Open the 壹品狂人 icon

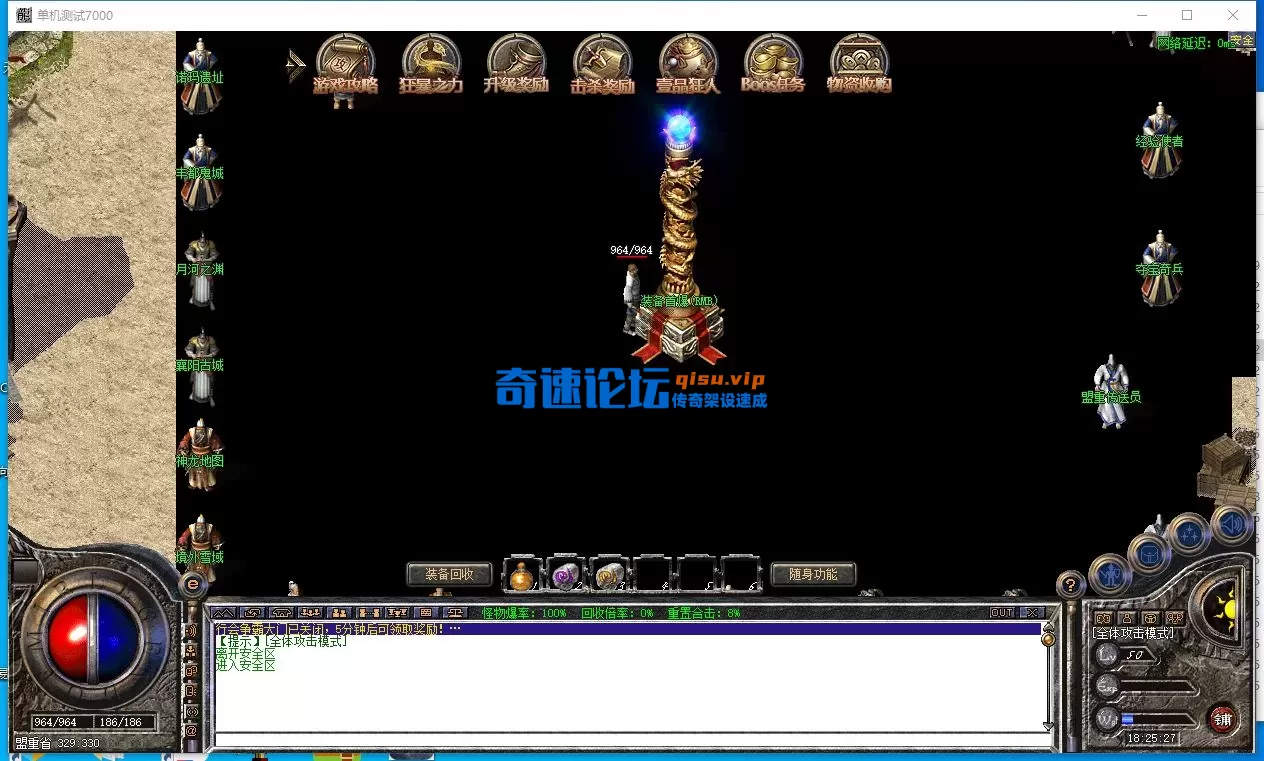coord(688,60)
